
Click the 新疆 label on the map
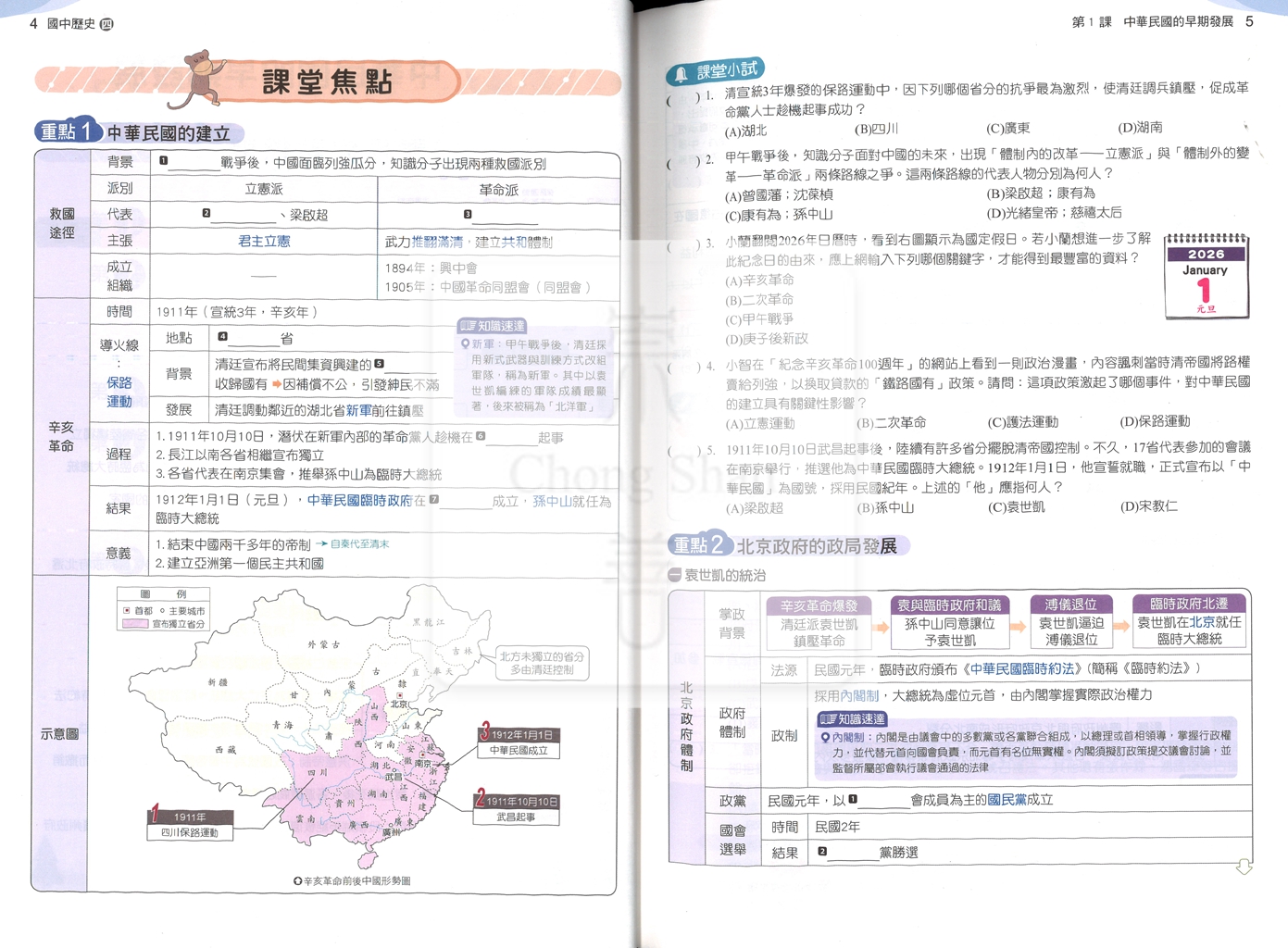click(x=219, y=681)
